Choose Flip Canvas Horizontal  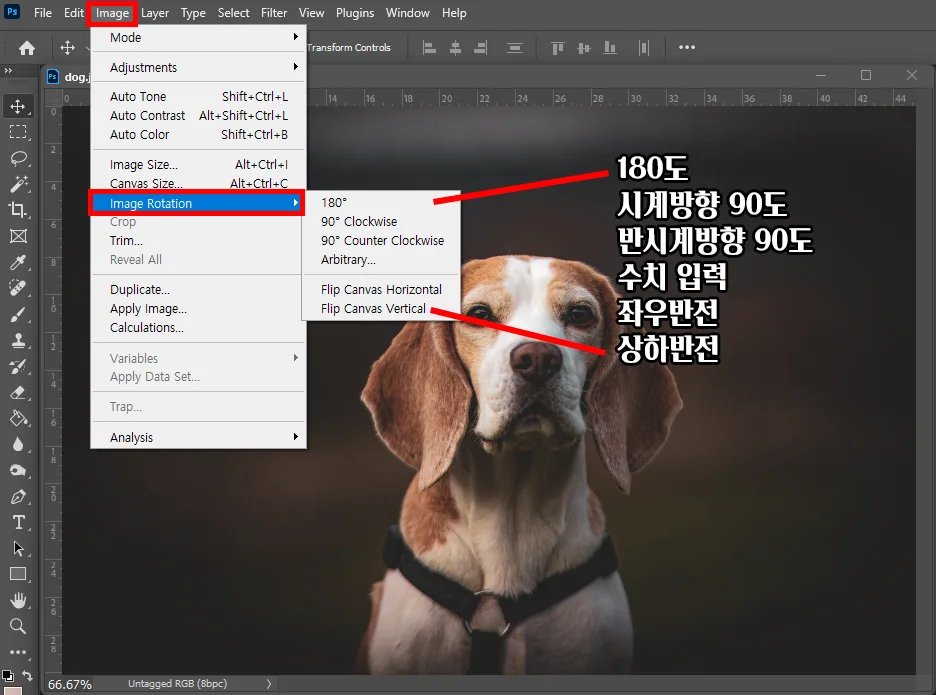pos(381,290)
